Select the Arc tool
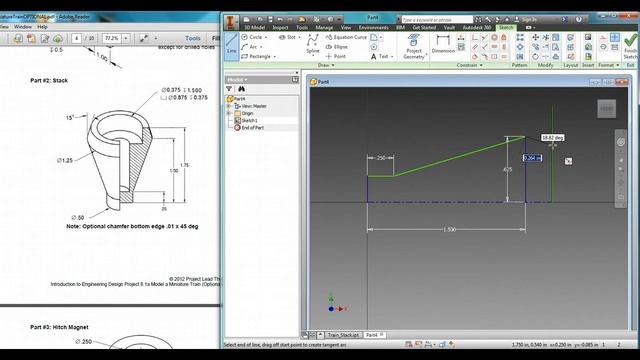Image resolution: width=640 pixels, height=360 pixels. coord(249,47)
